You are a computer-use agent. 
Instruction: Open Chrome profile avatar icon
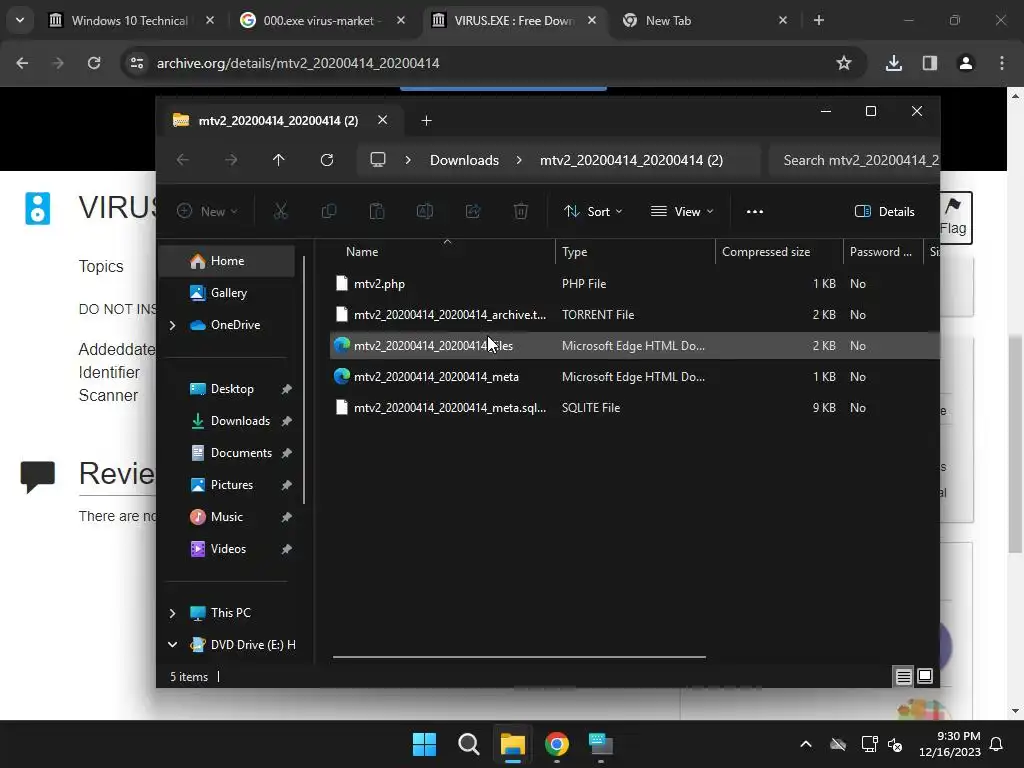(966, 63)
